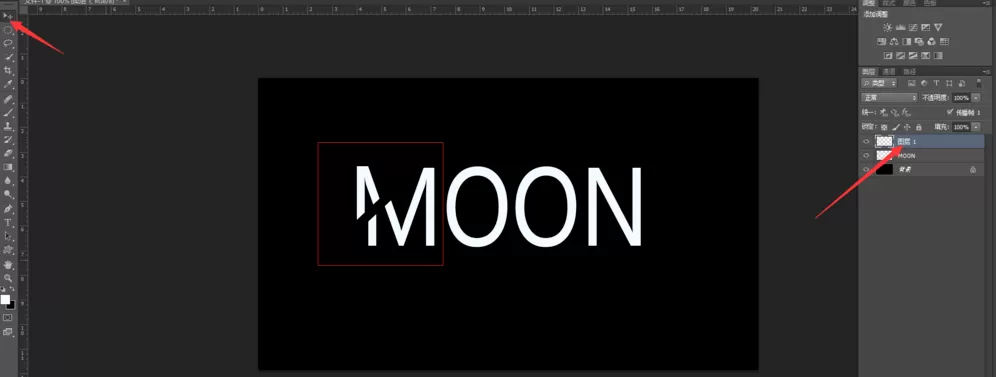
Task: Open the layer filter 类型 dropdown
Action: (879, 83)
